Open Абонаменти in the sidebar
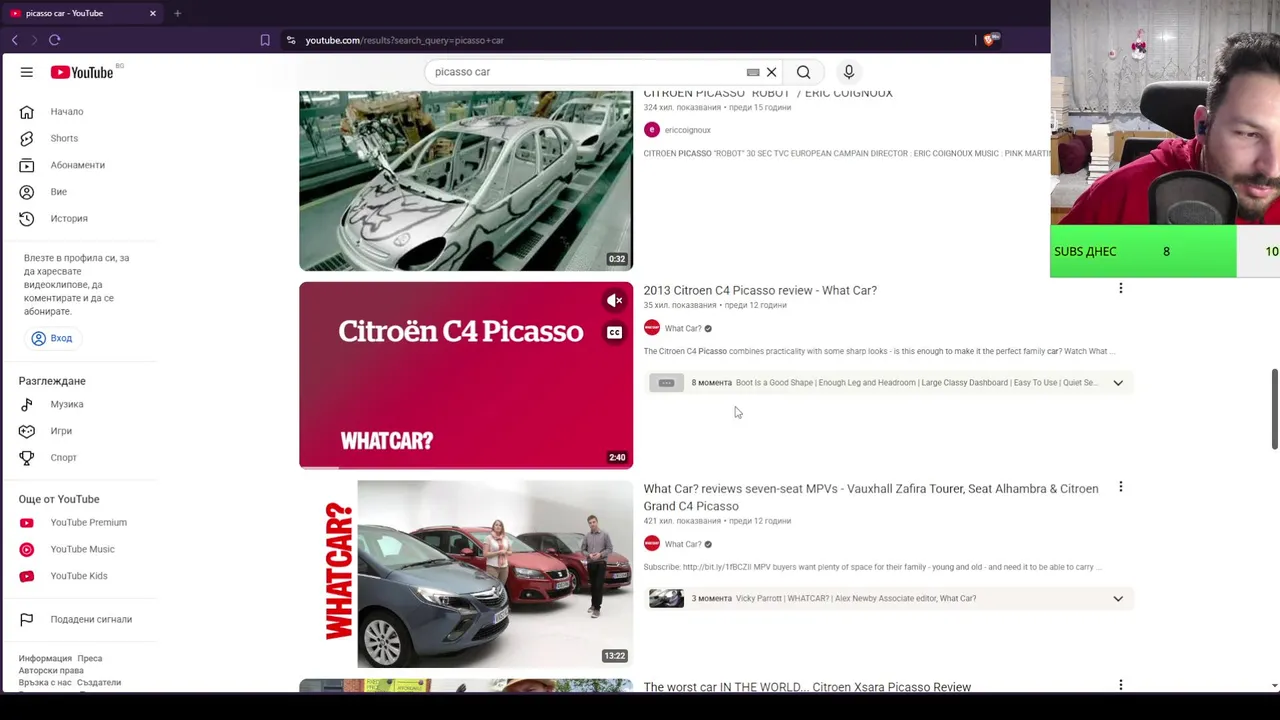This screenshot has width=1280, height=720. click(x=79, y=165)
